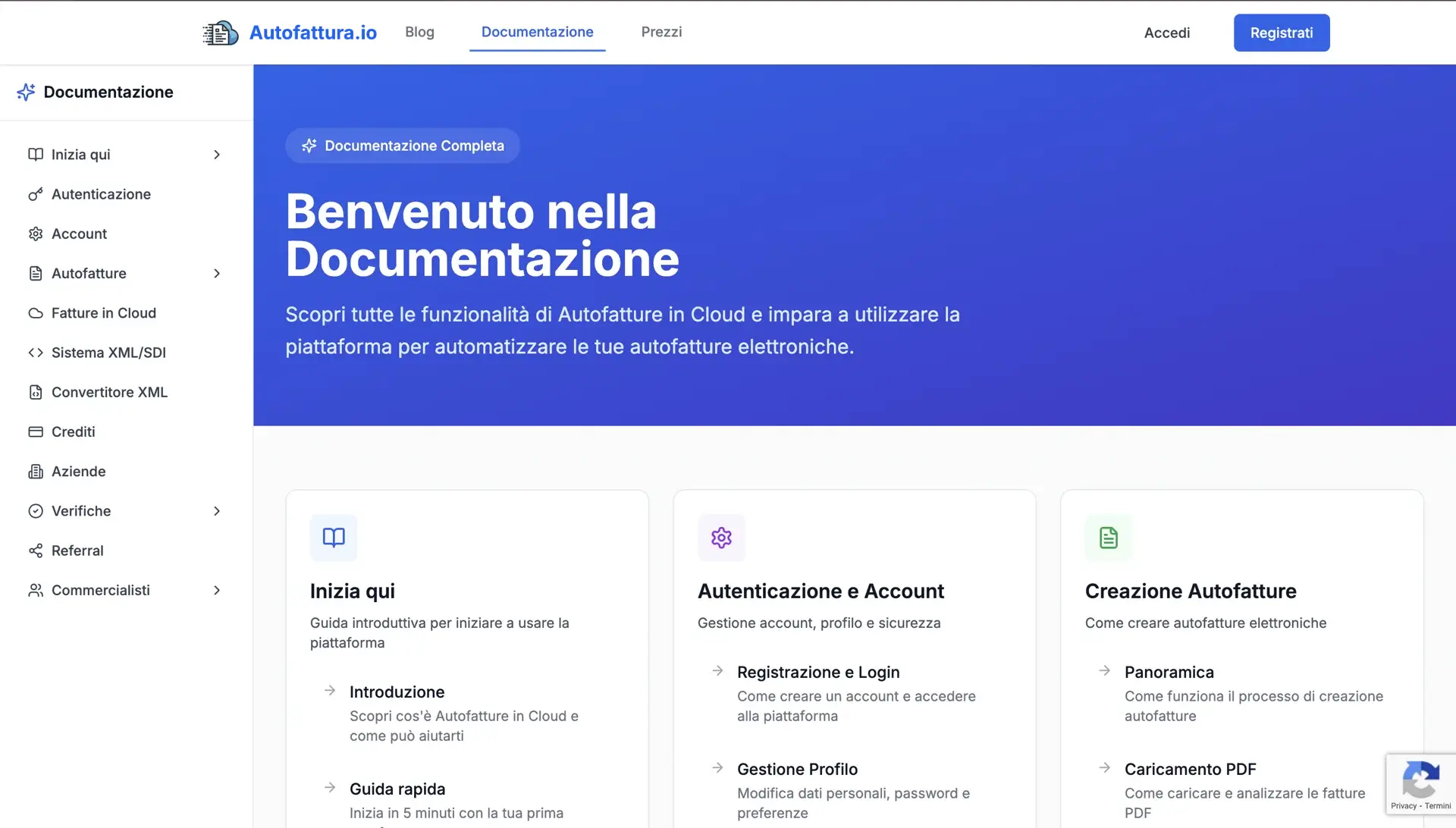Click the Documentazione Completa badge
Image resolution: width=1456 pixels, height=828 pixels.
click(x=402, y=146)
